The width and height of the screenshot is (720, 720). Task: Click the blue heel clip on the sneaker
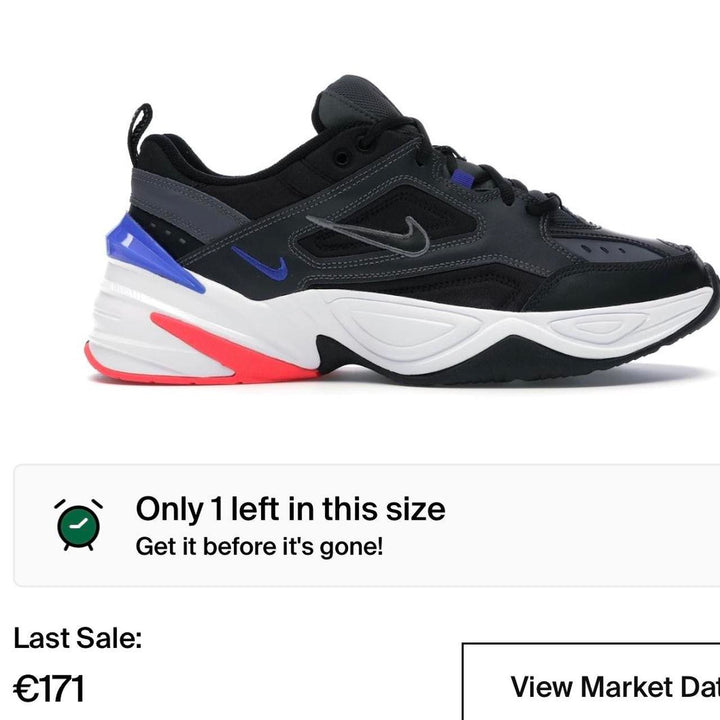tap(152, 254)
